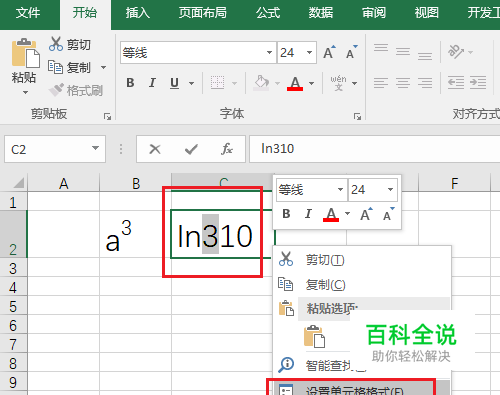This screenshot has height=395, width=500.
Task: Click the decrease indent icon
Action: point(456,82)
